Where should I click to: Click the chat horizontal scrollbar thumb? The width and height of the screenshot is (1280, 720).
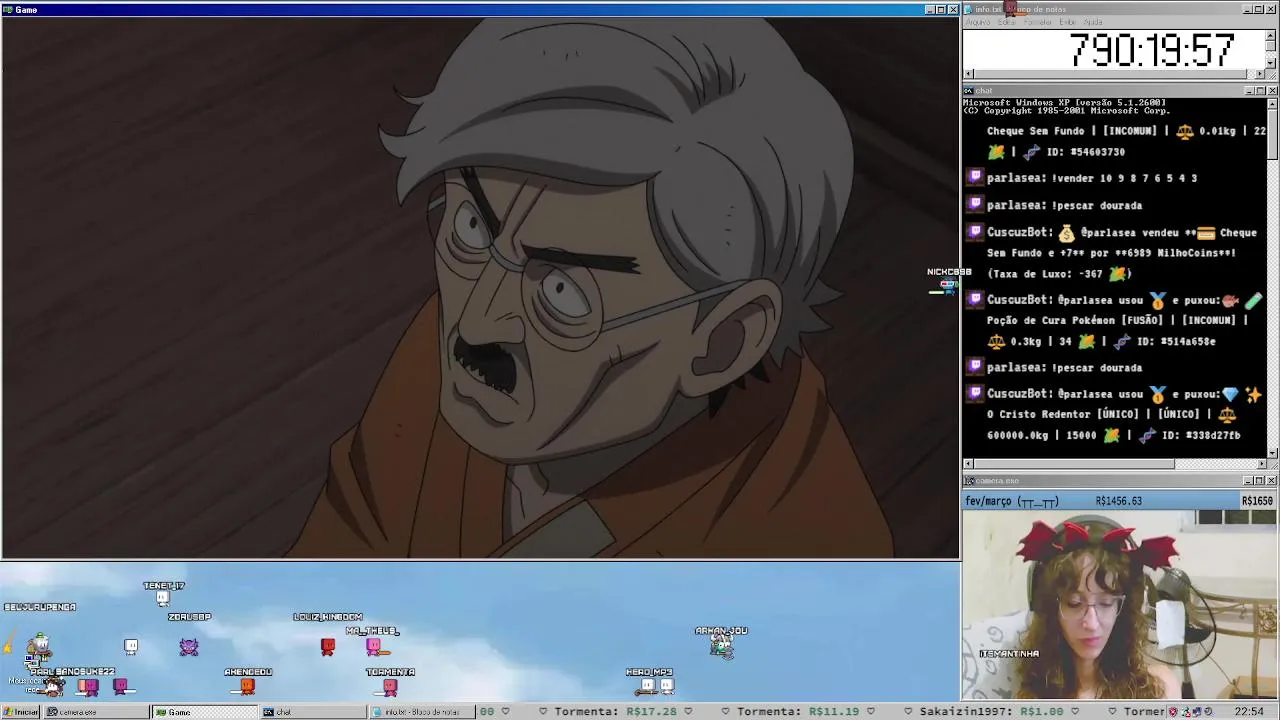coord(1074,464)
